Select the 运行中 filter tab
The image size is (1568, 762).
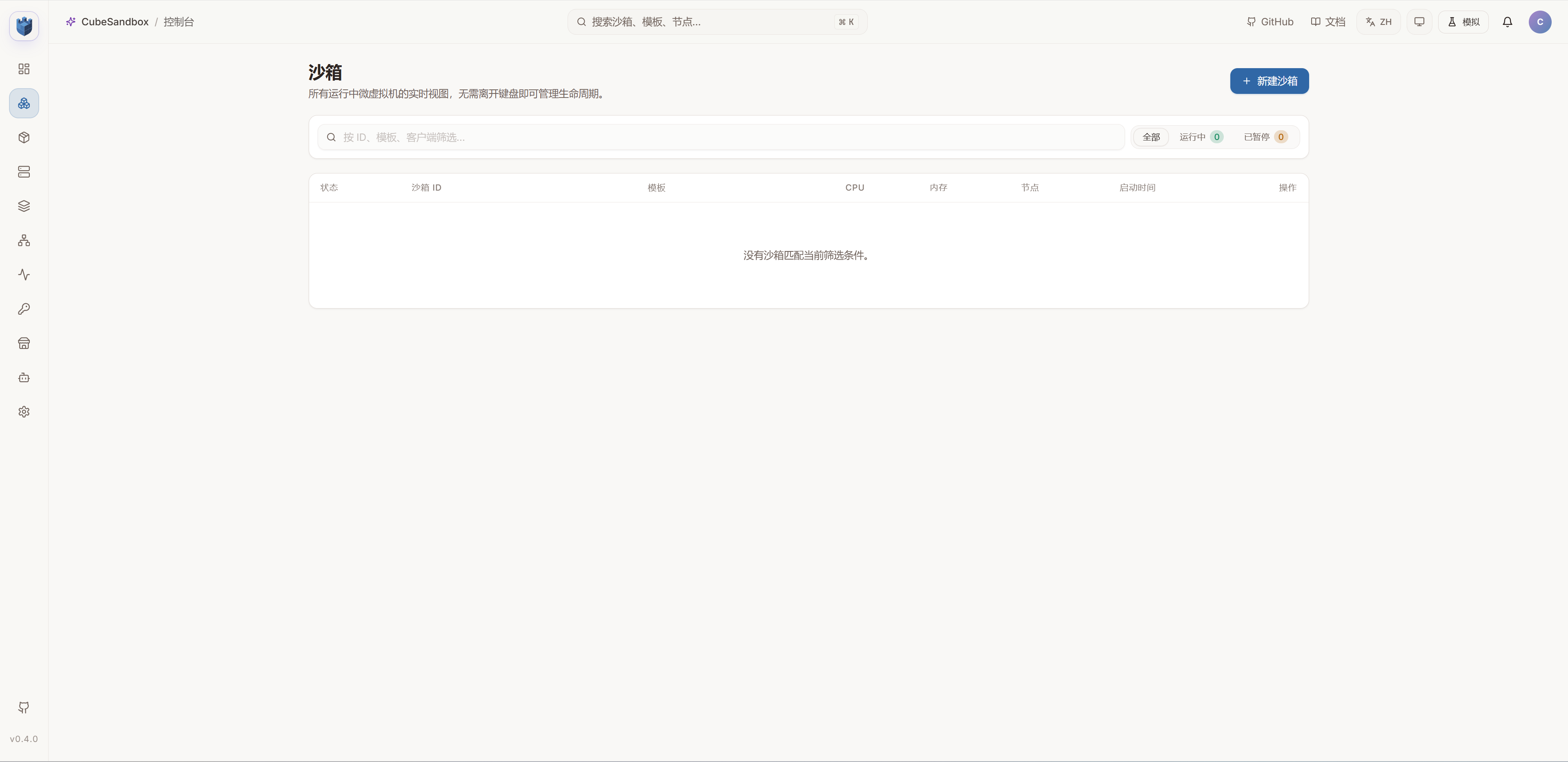coord(1201,137)
